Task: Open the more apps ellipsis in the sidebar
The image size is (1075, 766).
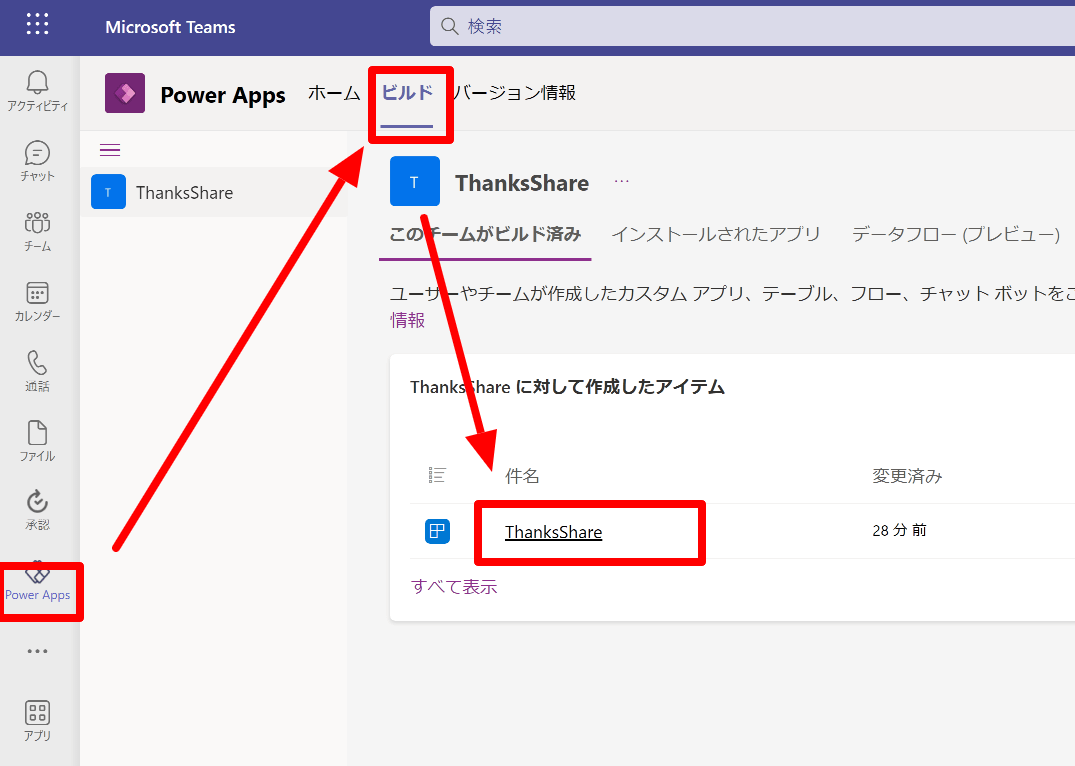Action: click(38, 651)
